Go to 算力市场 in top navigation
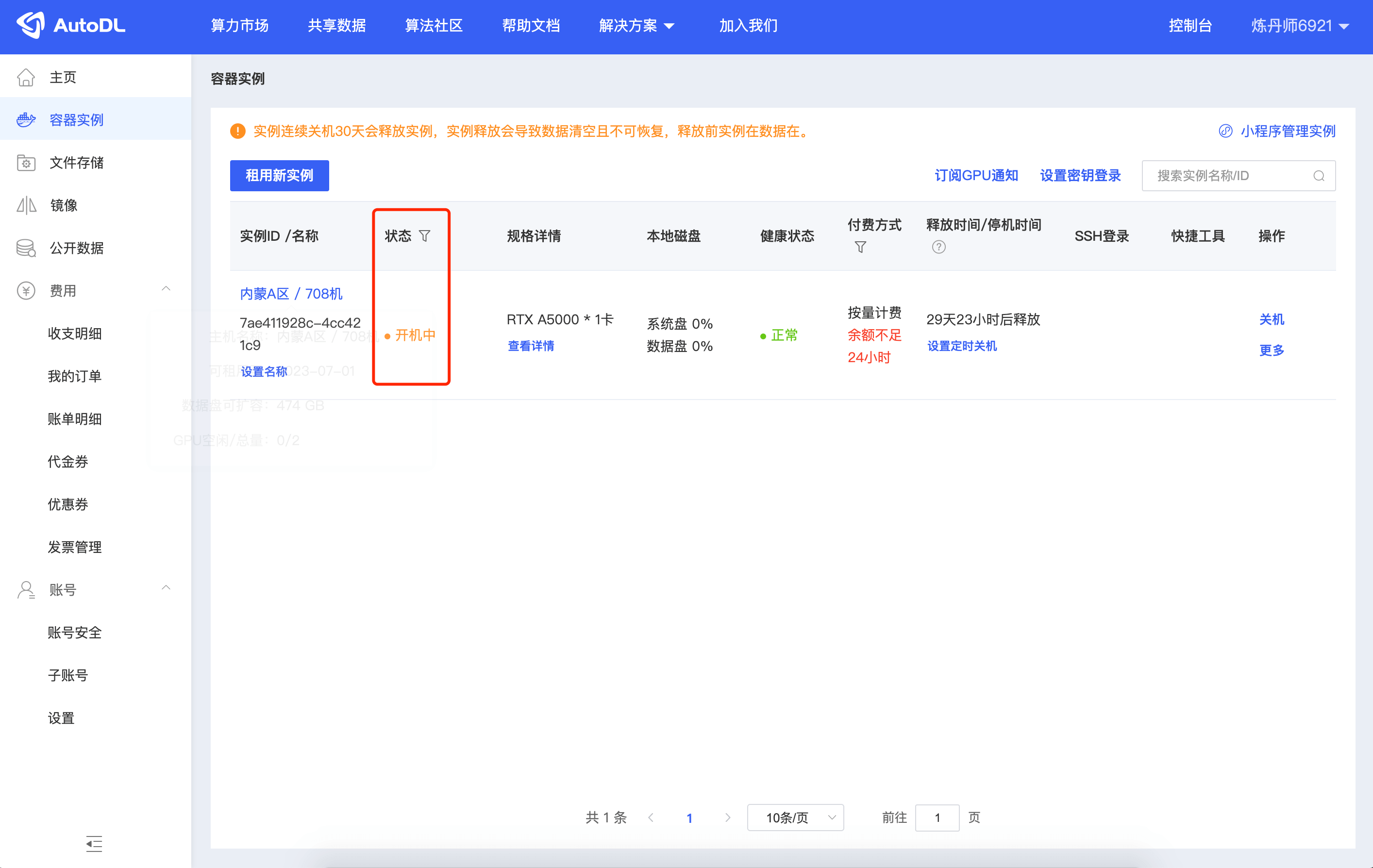The width and height of the screenshot is (1373, 868). (x=239, y=26)
